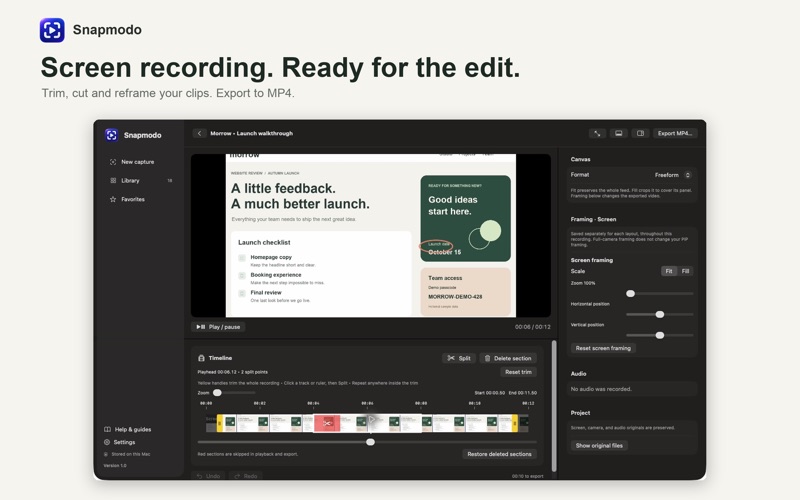Click the right yellow trim handle
800x500 pixels.
515,423
